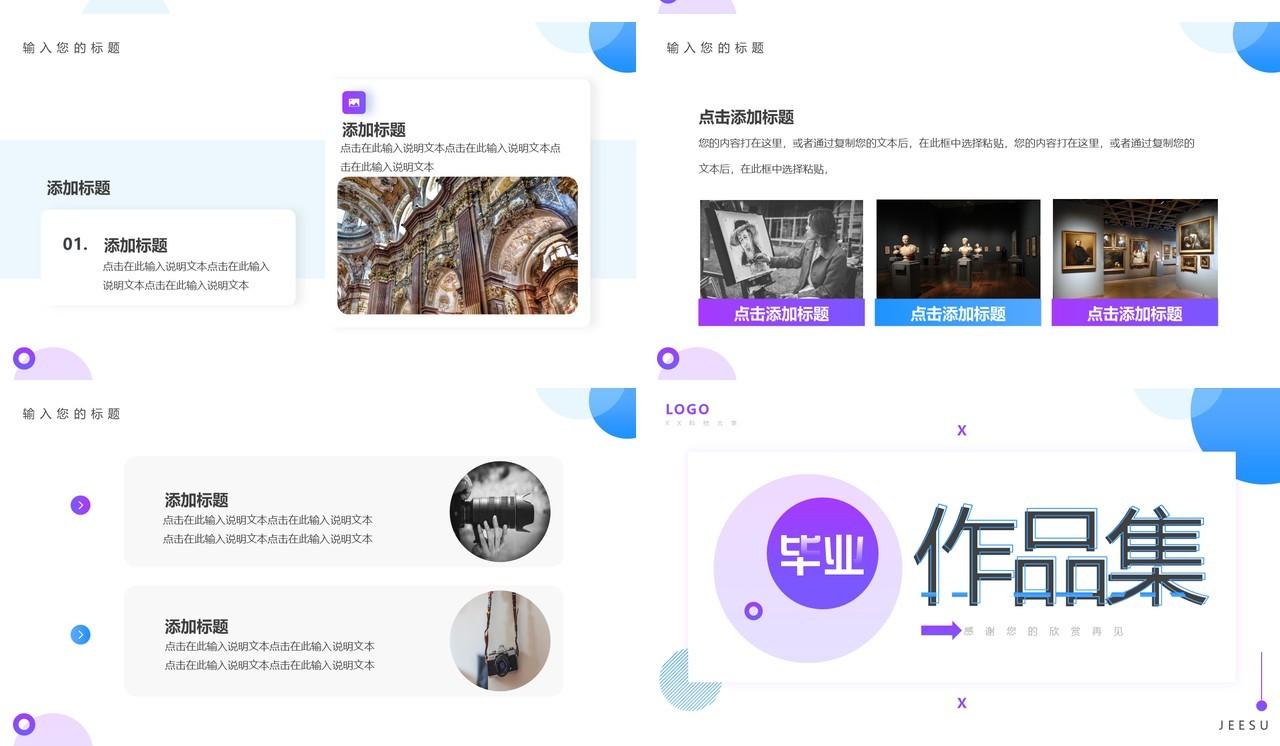Click 添加标题 next to the 01. number
Screen dimensions: 1280x746
point(136,245)
